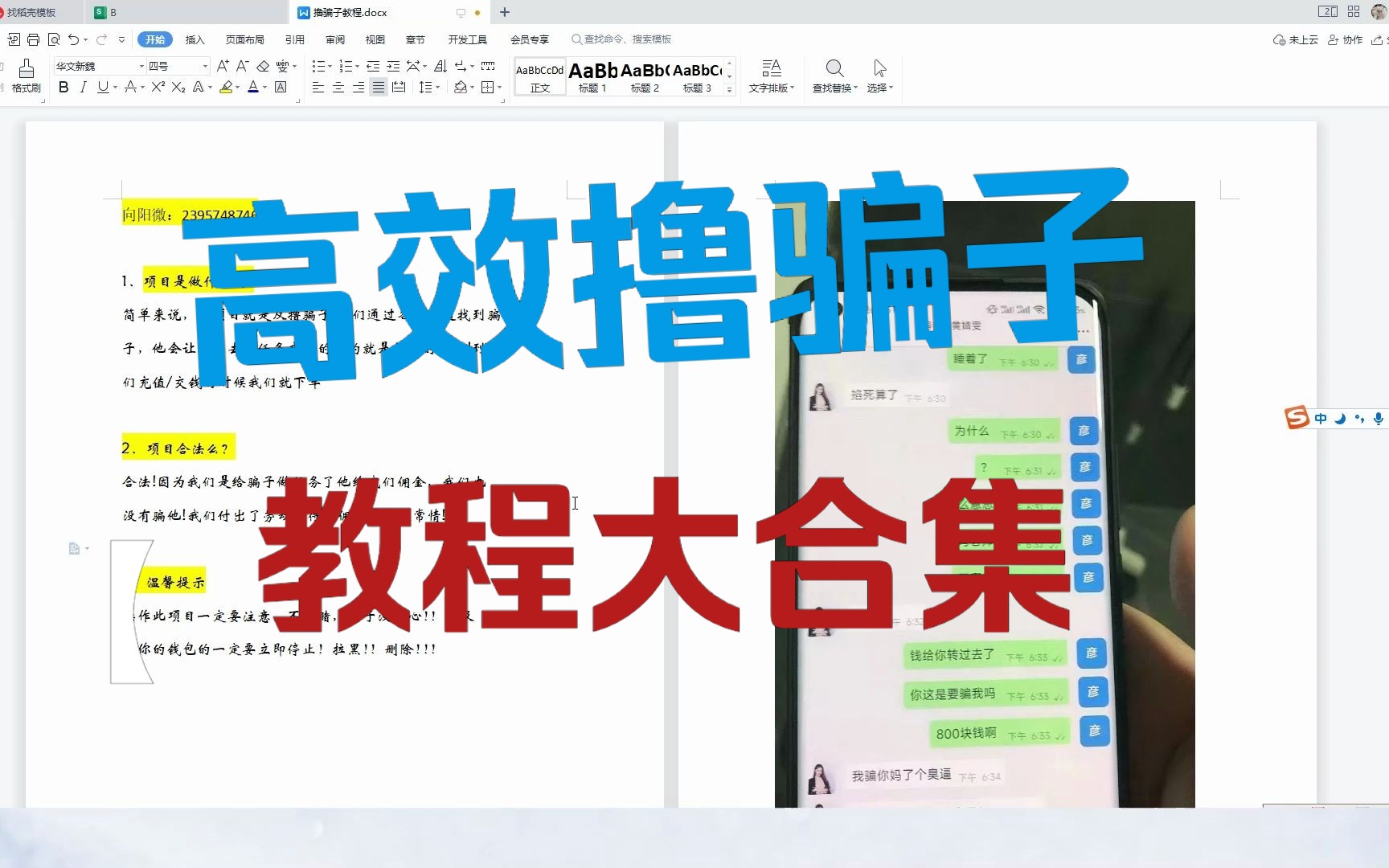Open print preview from quick access bar
The height and width of the screenshot is (868, 1389).
[x=54, y=39]
